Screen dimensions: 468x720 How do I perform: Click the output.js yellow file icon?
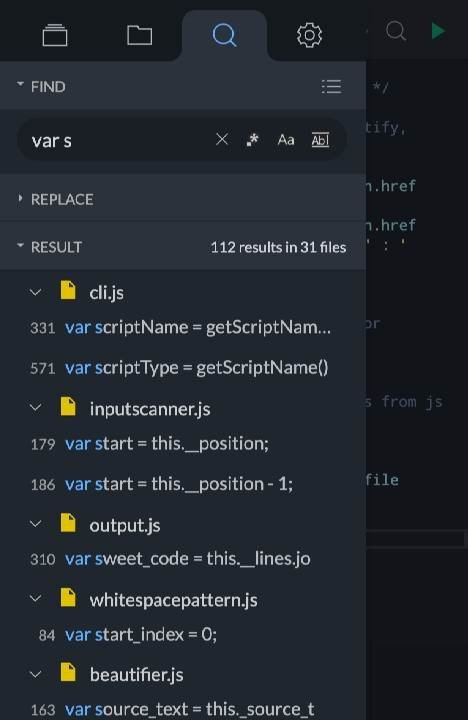(x=68, y=523)
